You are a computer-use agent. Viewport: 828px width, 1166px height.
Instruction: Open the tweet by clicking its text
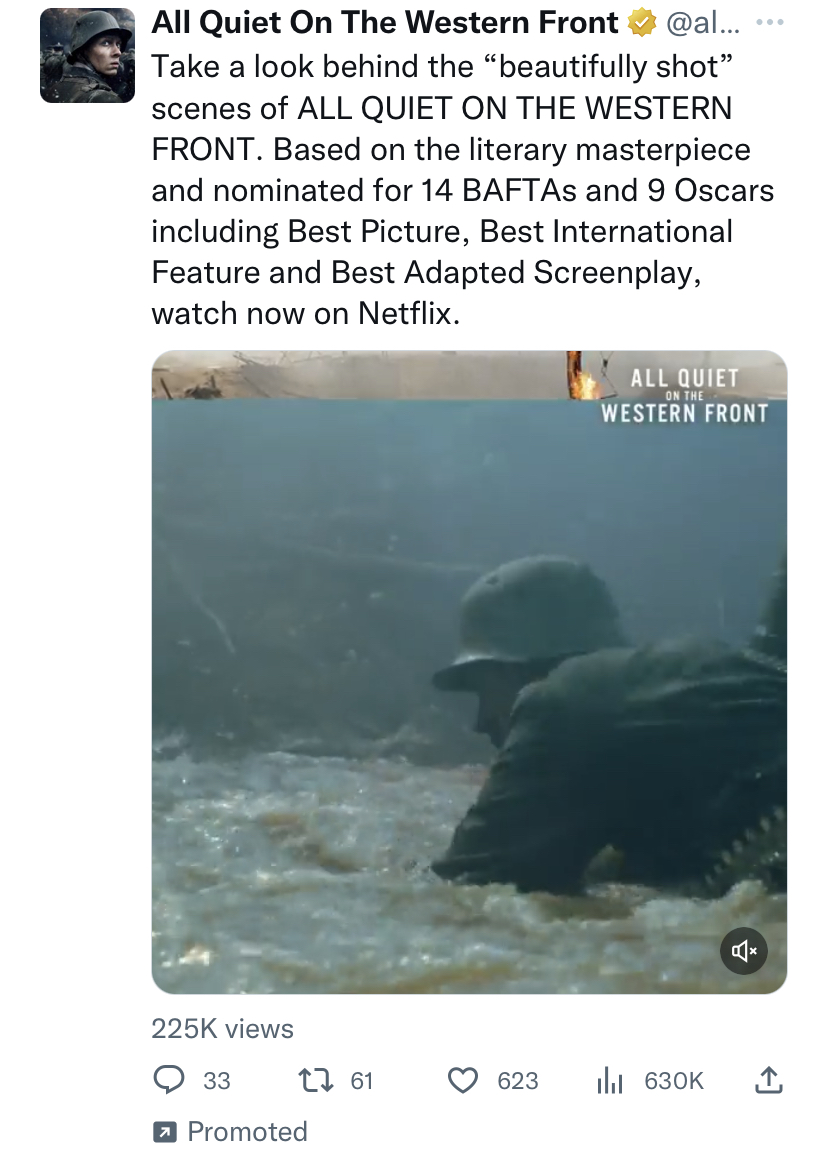pos(450,190)
